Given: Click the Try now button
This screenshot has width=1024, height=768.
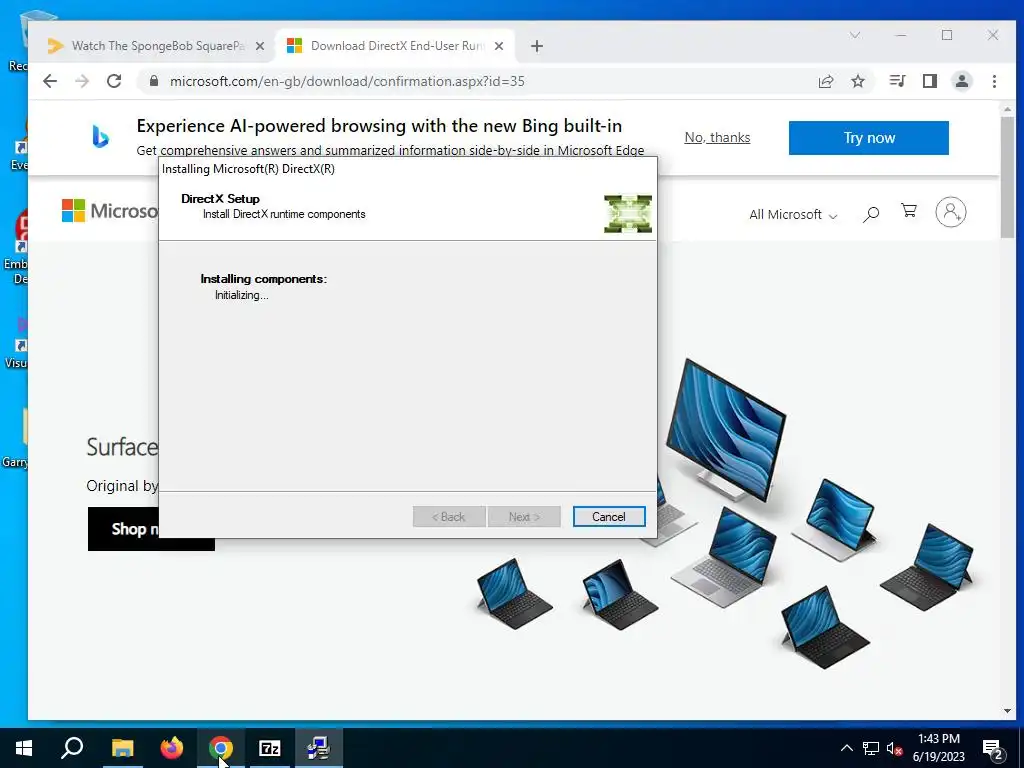Looking at the screenshot, I should pos(869,138).
